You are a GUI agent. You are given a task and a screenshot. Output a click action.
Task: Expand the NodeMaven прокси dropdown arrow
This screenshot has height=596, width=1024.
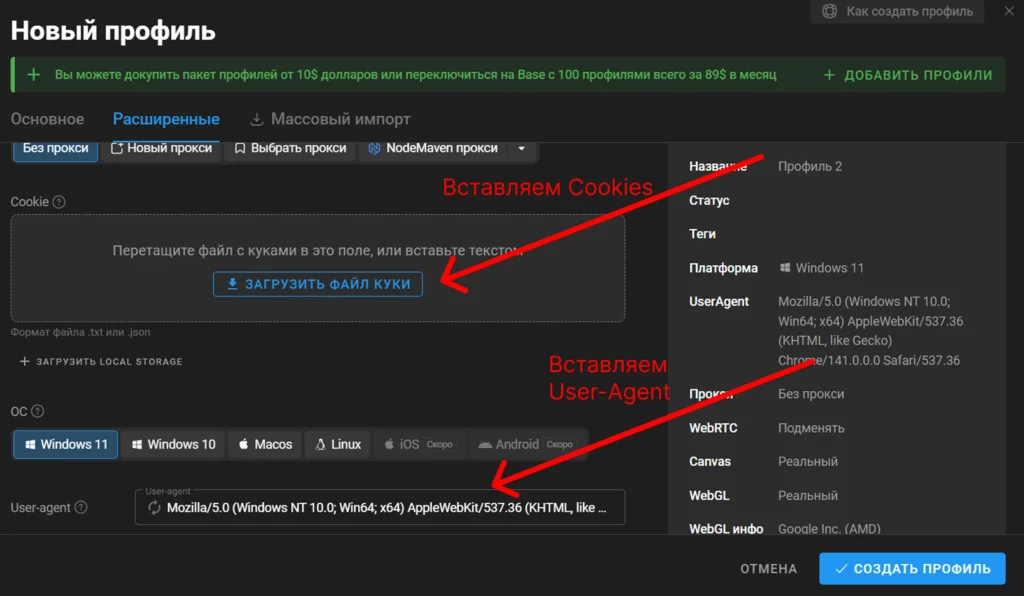coord(520,148)
